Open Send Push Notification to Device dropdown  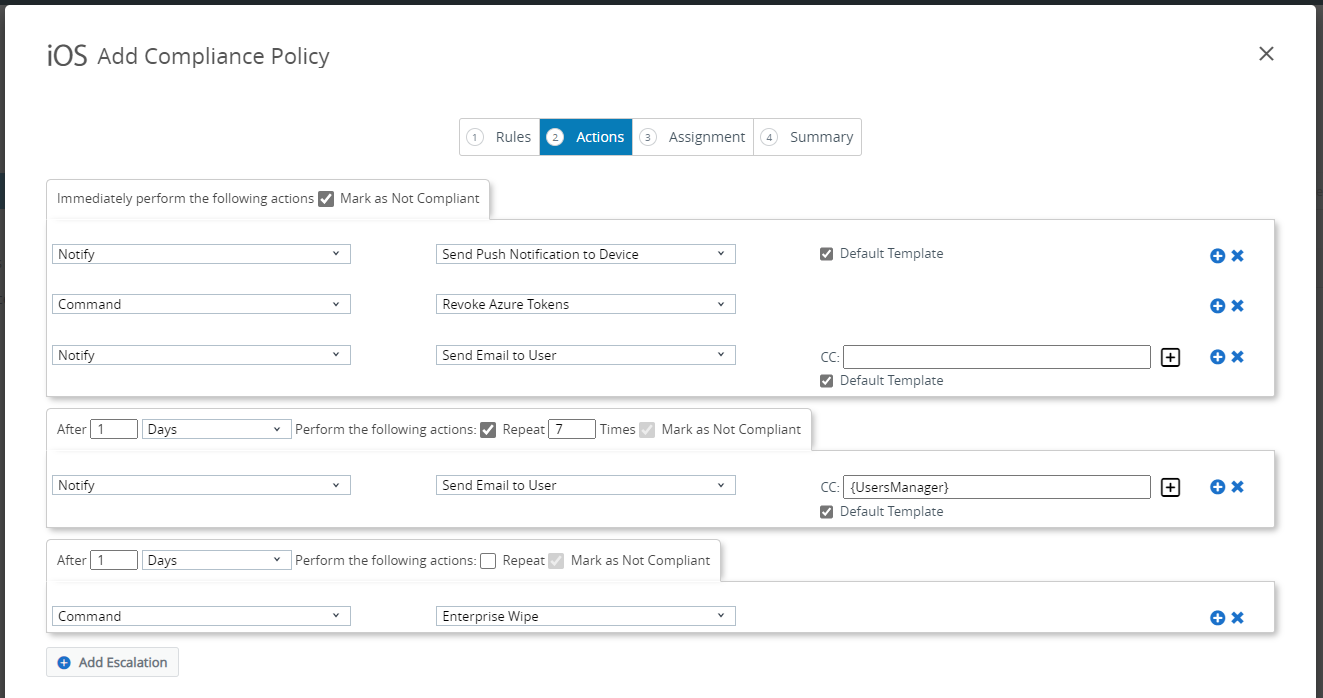[x=585, y=254]
